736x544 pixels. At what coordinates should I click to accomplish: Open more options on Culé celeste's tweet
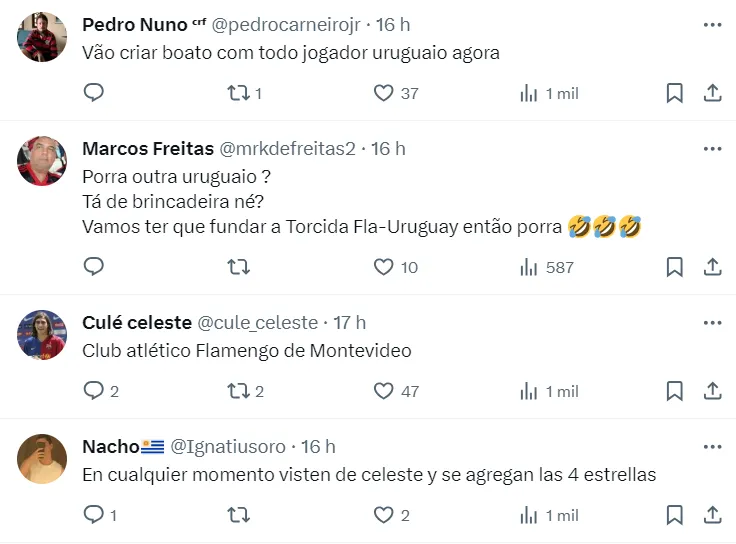[x=712, y=322]
